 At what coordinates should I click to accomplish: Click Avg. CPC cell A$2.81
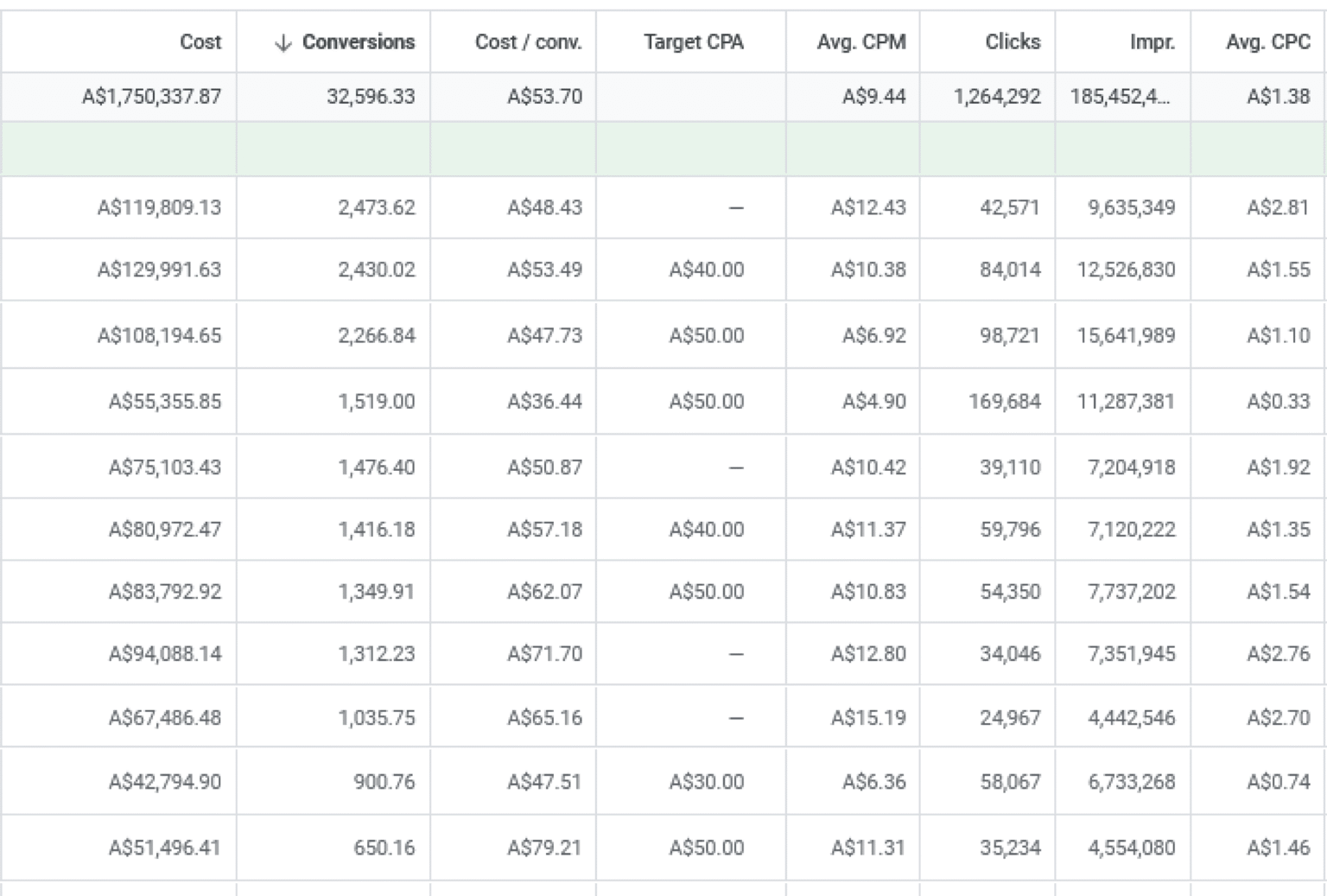coord(1278,208)
